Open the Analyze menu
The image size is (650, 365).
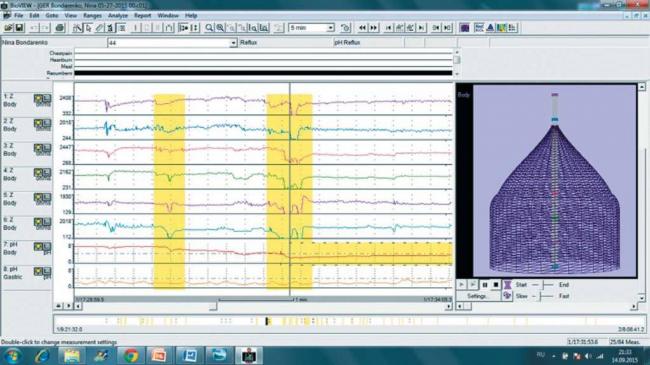click(x=118, y=15)
